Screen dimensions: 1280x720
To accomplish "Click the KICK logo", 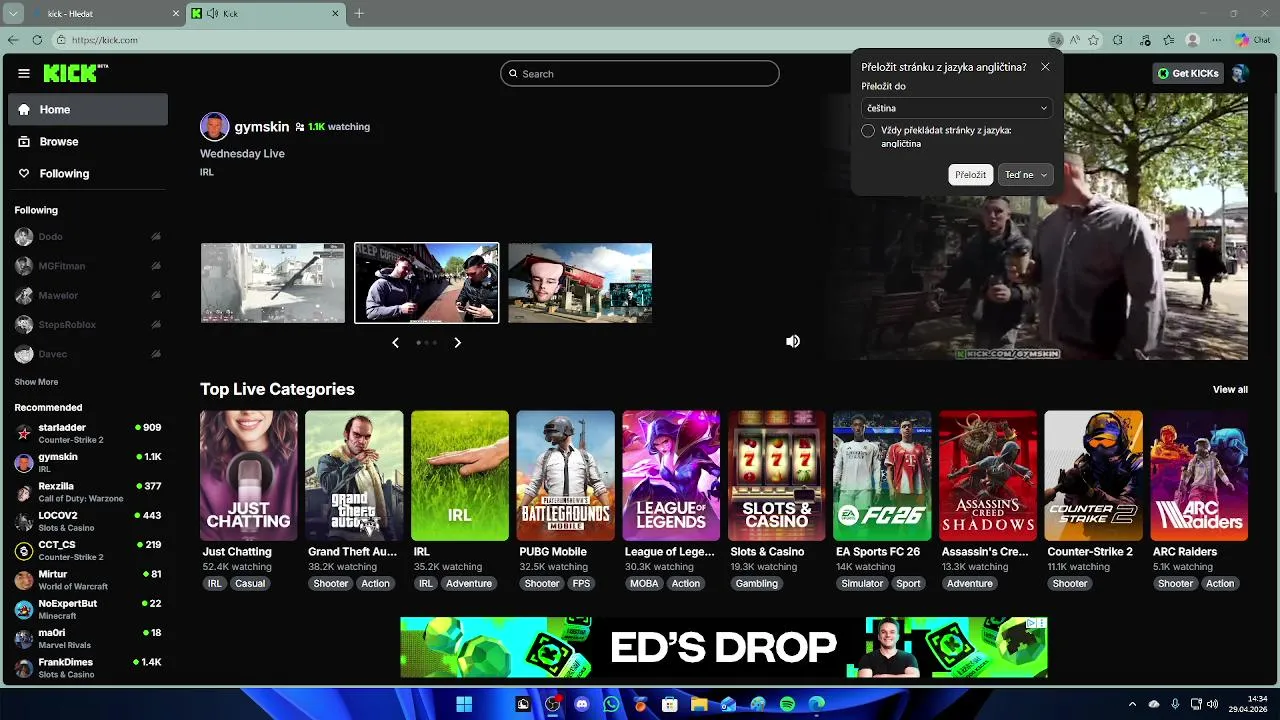I will click(x=75, y=73).
